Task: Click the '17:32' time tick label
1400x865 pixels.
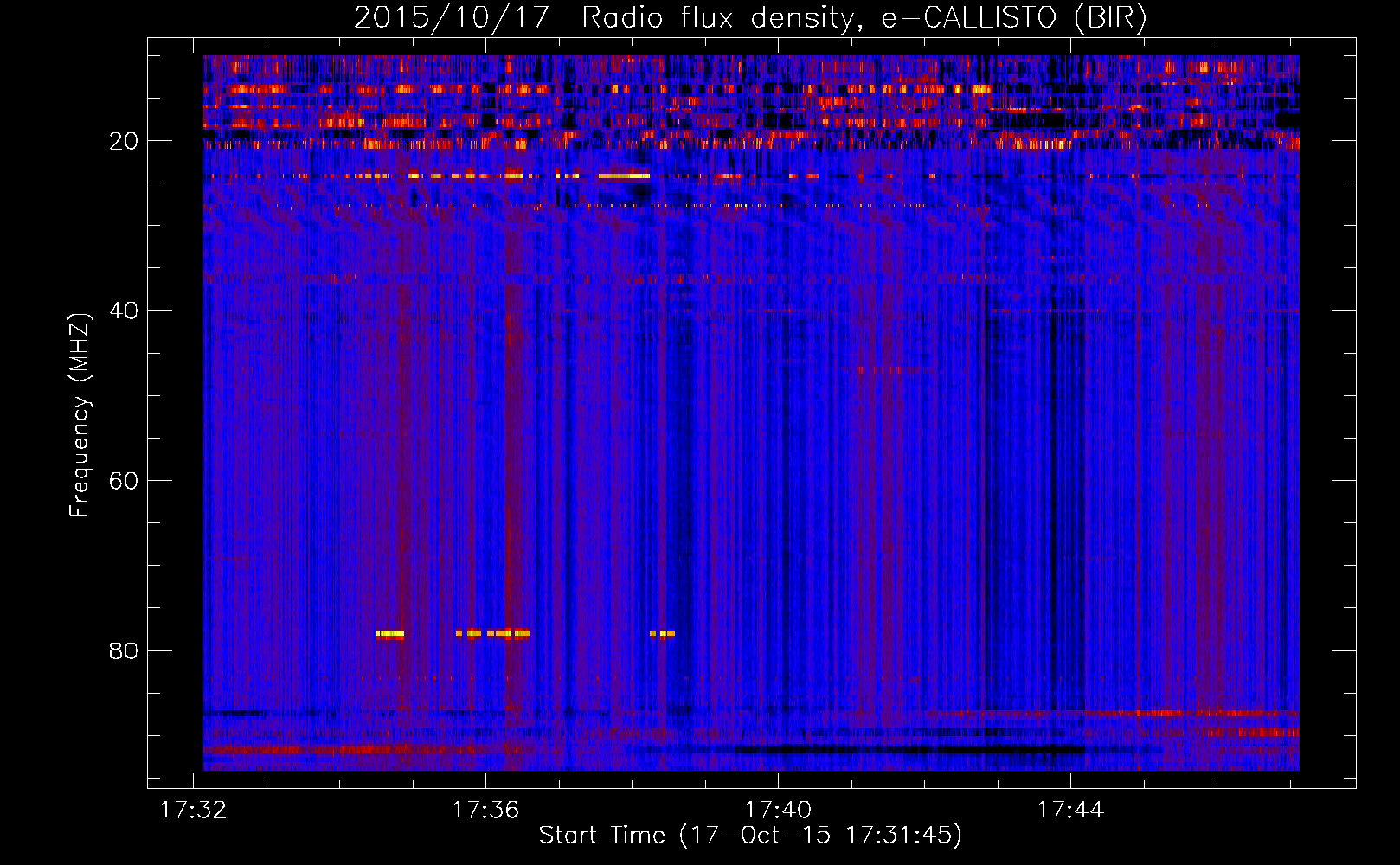Action: [193, 810]
